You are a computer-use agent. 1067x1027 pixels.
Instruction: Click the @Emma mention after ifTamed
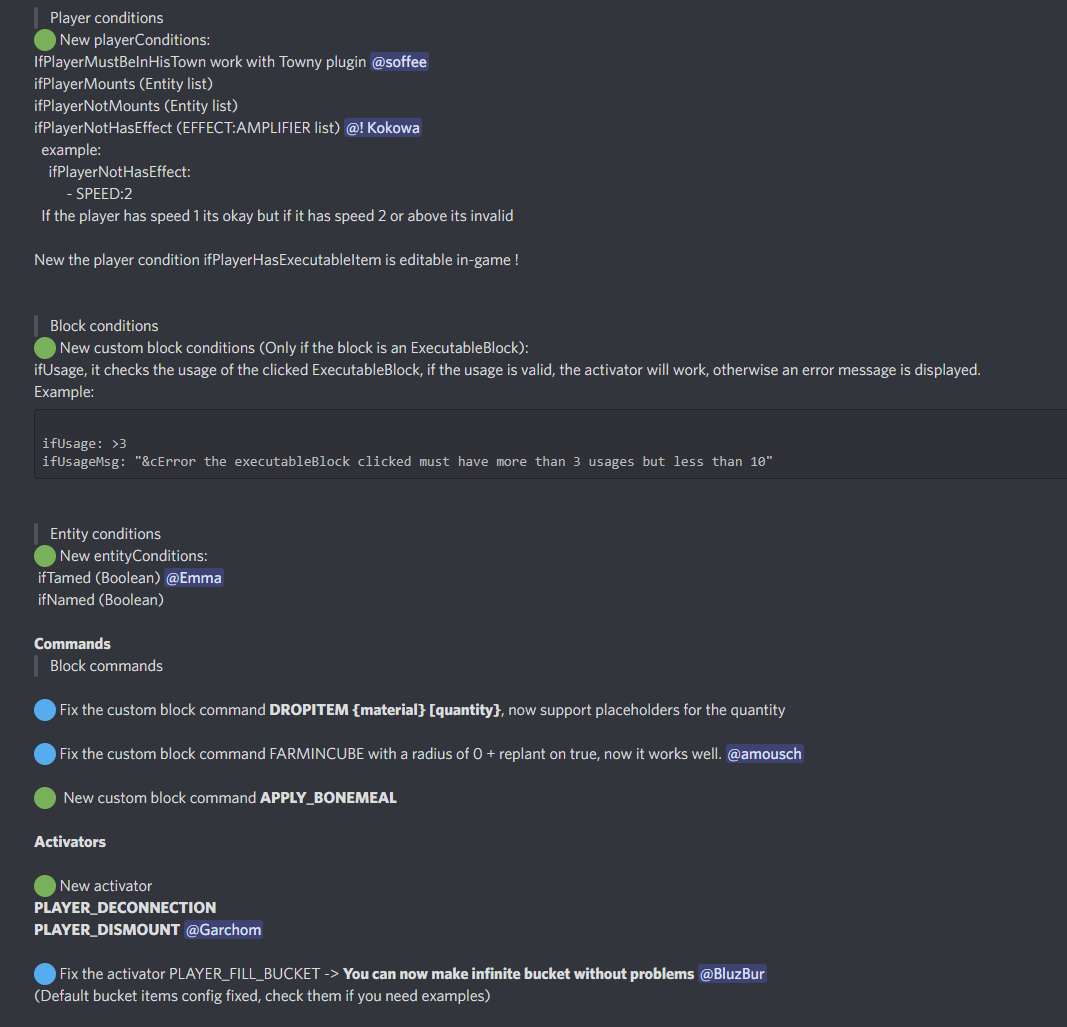tap(194, 578)
